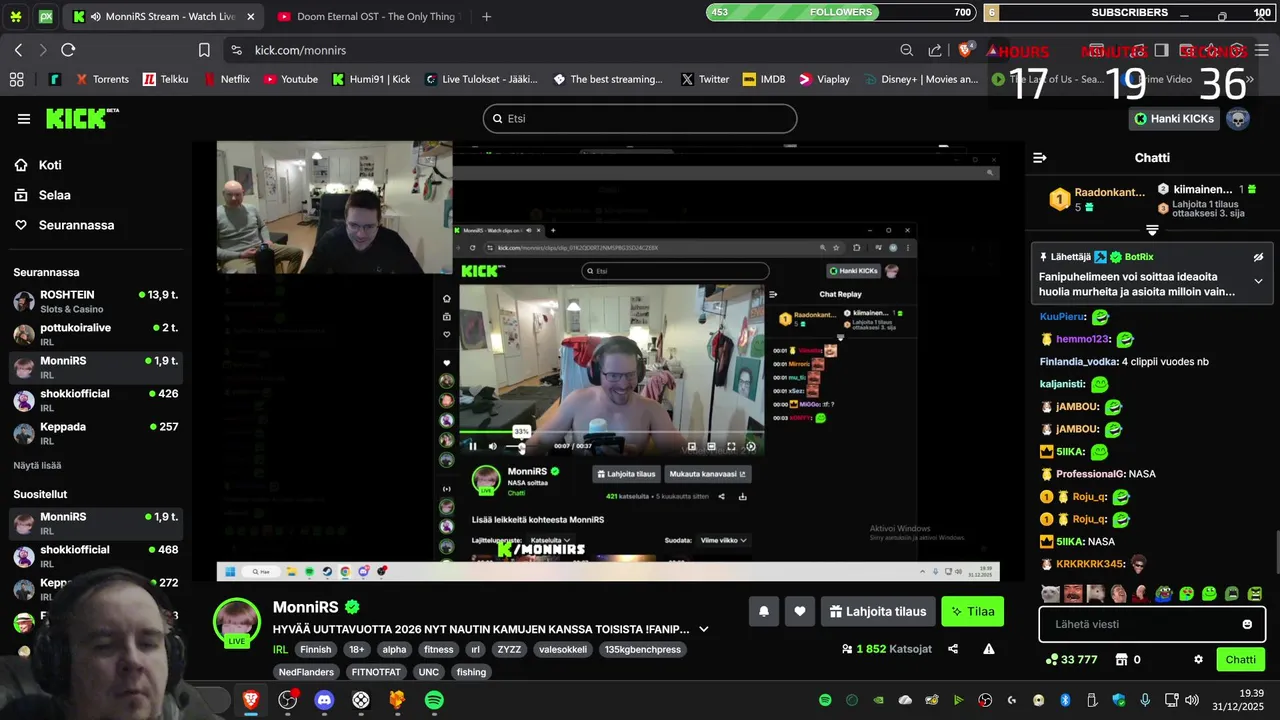Open the emoji picker in chat input
Viewport: 1280px width, 720px height.
1247,624
